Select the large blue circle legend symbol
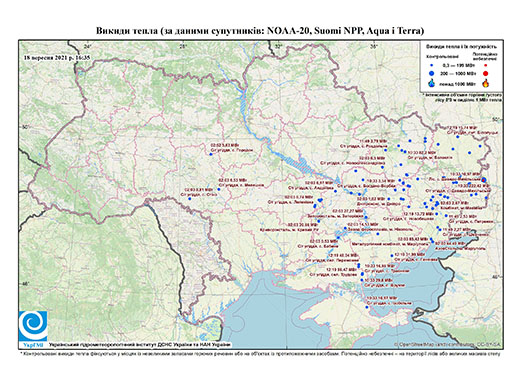The width and height of the screenshot is (520, 368). point(432,73)
